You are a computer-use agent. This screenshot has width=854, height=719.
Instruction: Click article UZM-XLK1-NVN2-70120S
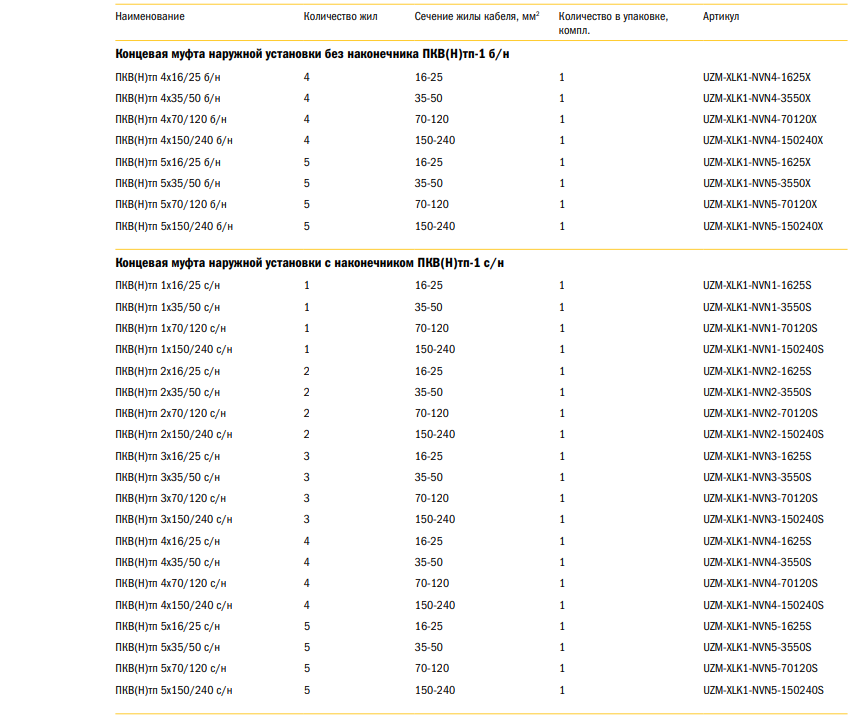(760, 413)
